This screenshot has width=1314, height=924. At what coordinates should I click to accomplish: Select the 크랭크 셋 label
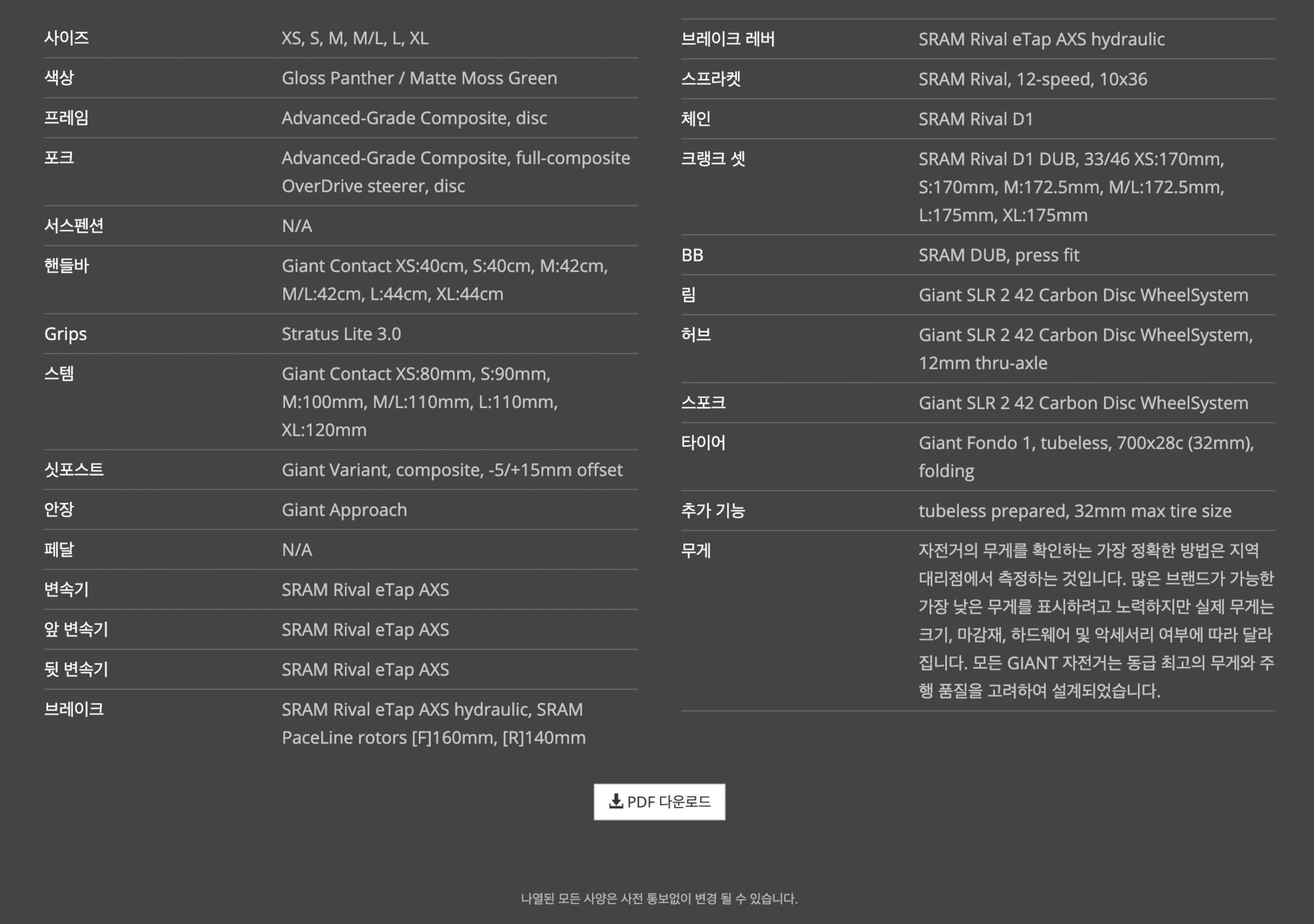pos(713,159)
